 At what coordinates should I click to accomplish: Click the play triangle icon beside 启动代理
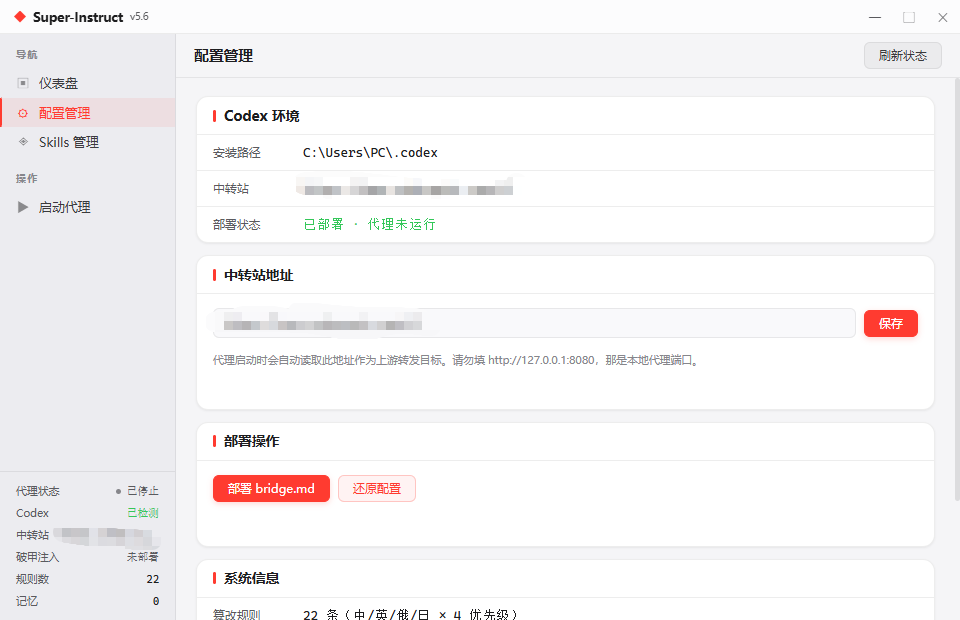click(x=23, y=207)
